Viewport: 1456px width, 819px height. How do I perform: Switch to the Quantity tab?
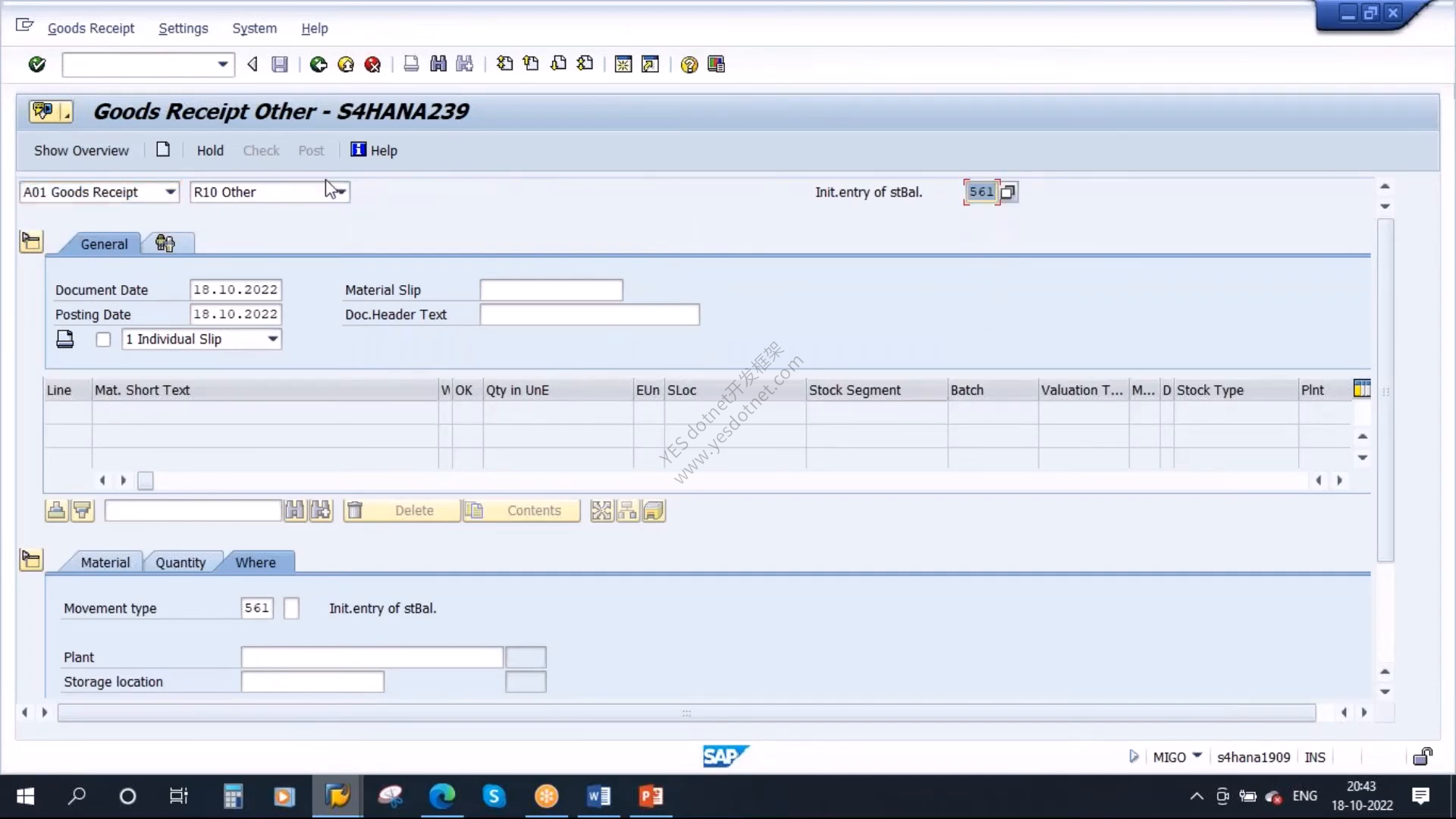tap(180, 562)
